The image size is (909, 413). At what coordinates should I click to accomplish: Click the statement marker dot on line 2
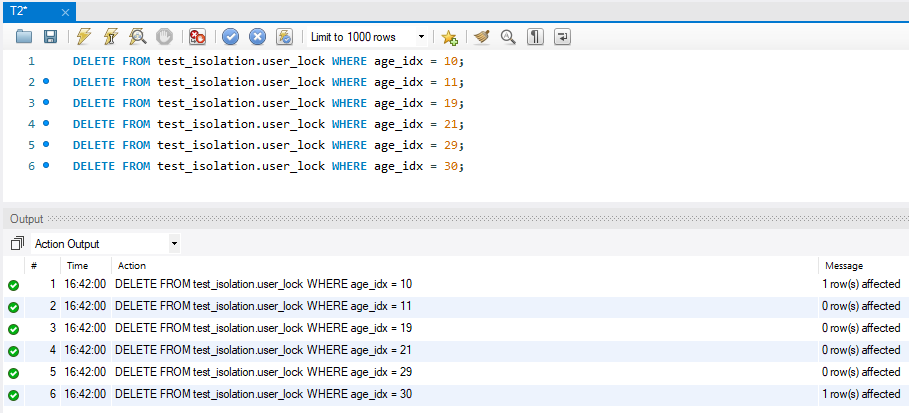(46, 81)
